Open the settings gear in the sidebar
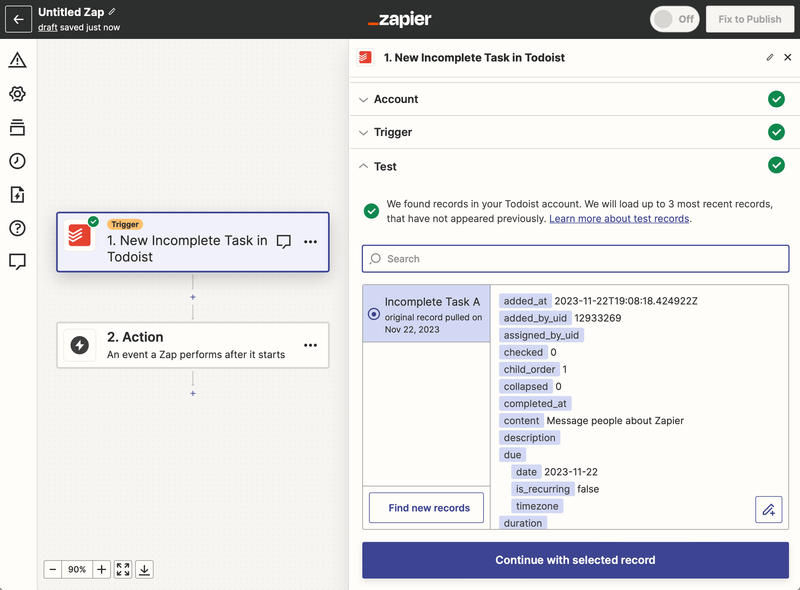Image resolution: width=800 pixels, height=590 pixels. (16, 92)
